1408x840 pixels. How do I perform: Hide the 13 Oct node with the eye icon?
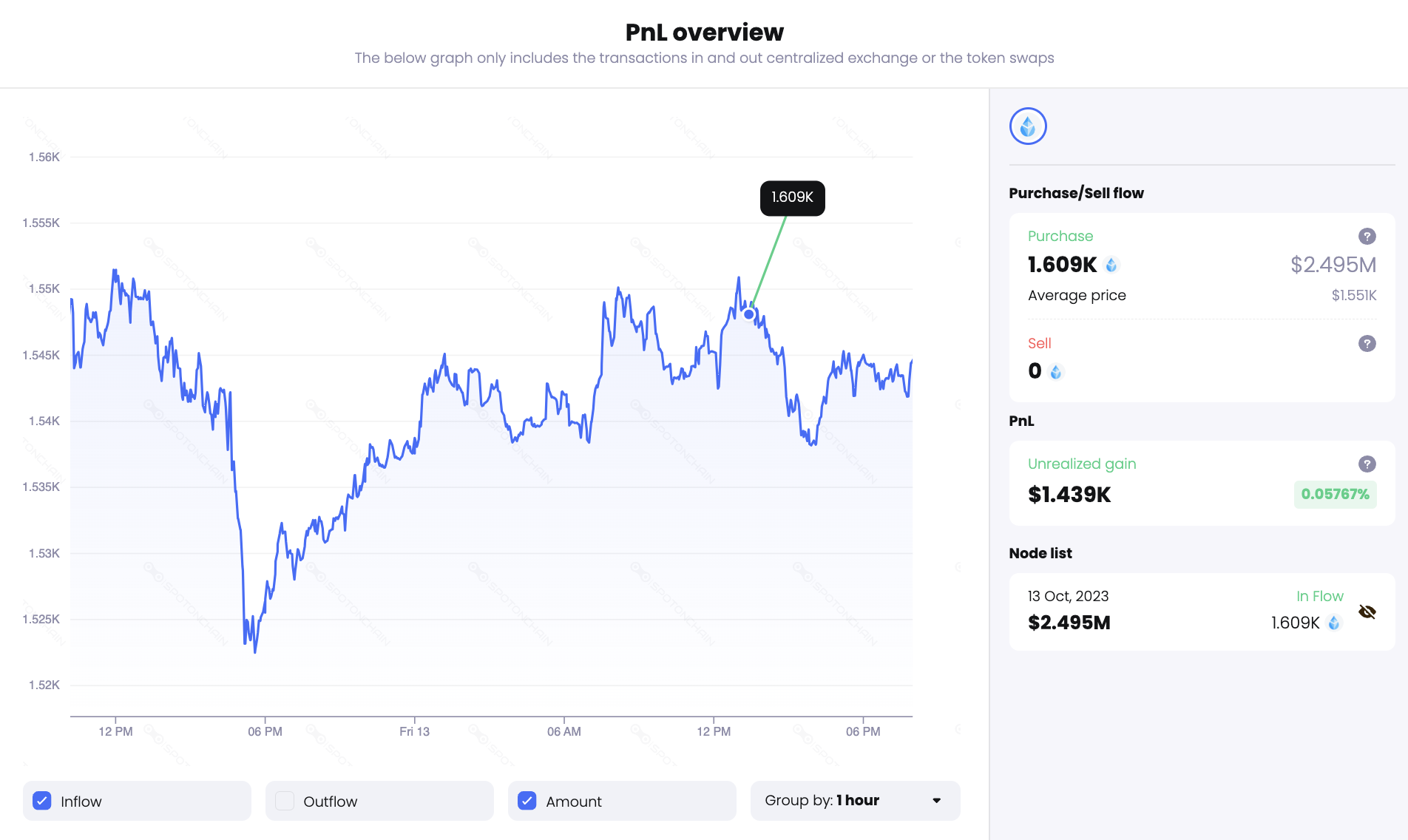pos(1367,612)
